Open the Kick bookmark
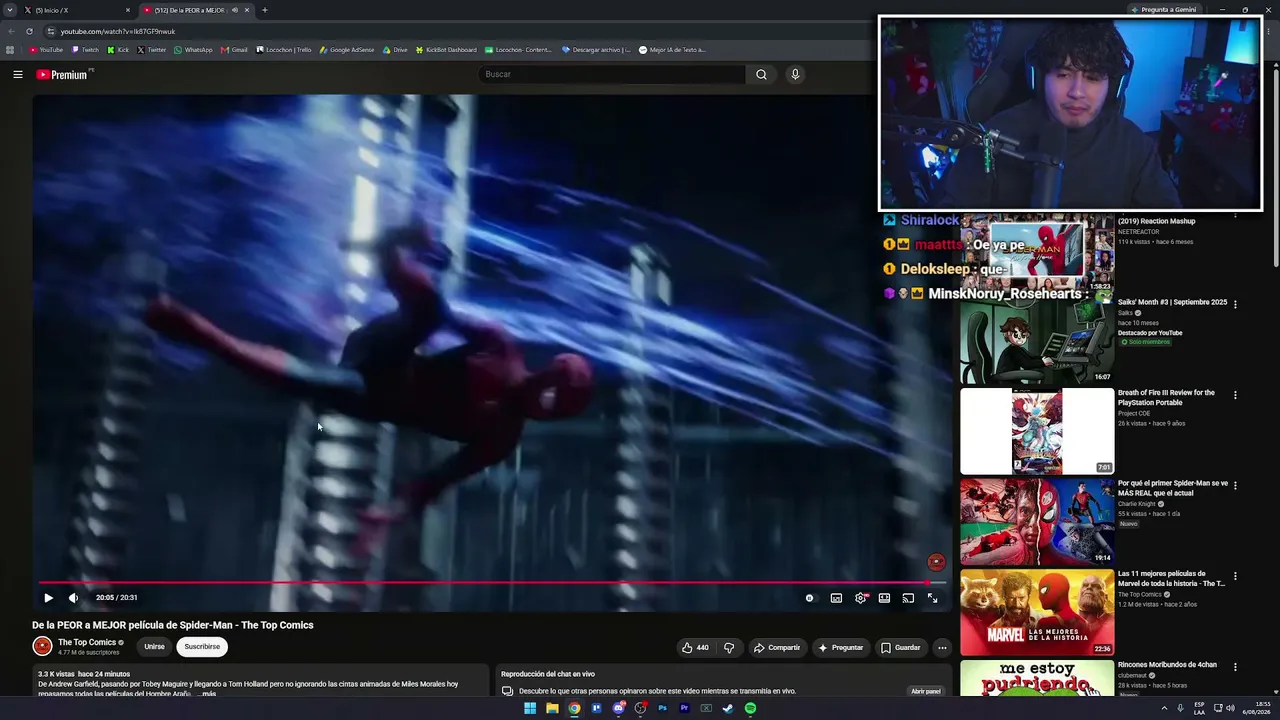This screenshot has width=1280, height=720. tap(119, 49)
